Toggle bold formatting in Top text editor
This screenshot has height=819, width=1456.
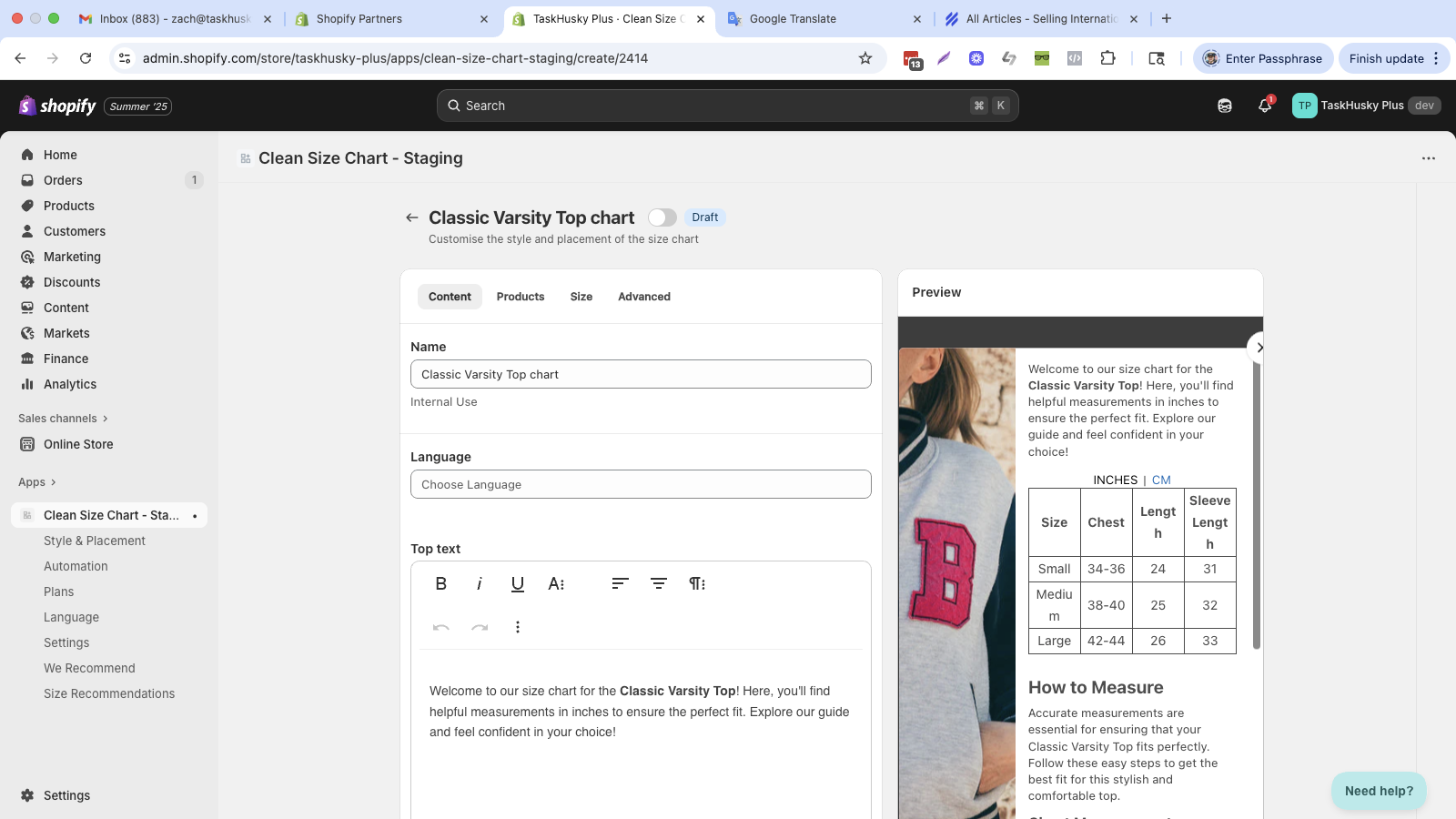[441, 584]
